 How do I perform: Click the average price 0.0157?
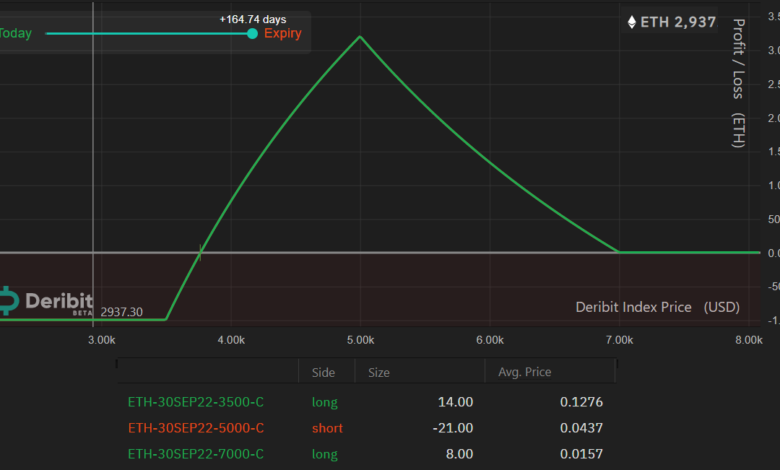(581, 454)
